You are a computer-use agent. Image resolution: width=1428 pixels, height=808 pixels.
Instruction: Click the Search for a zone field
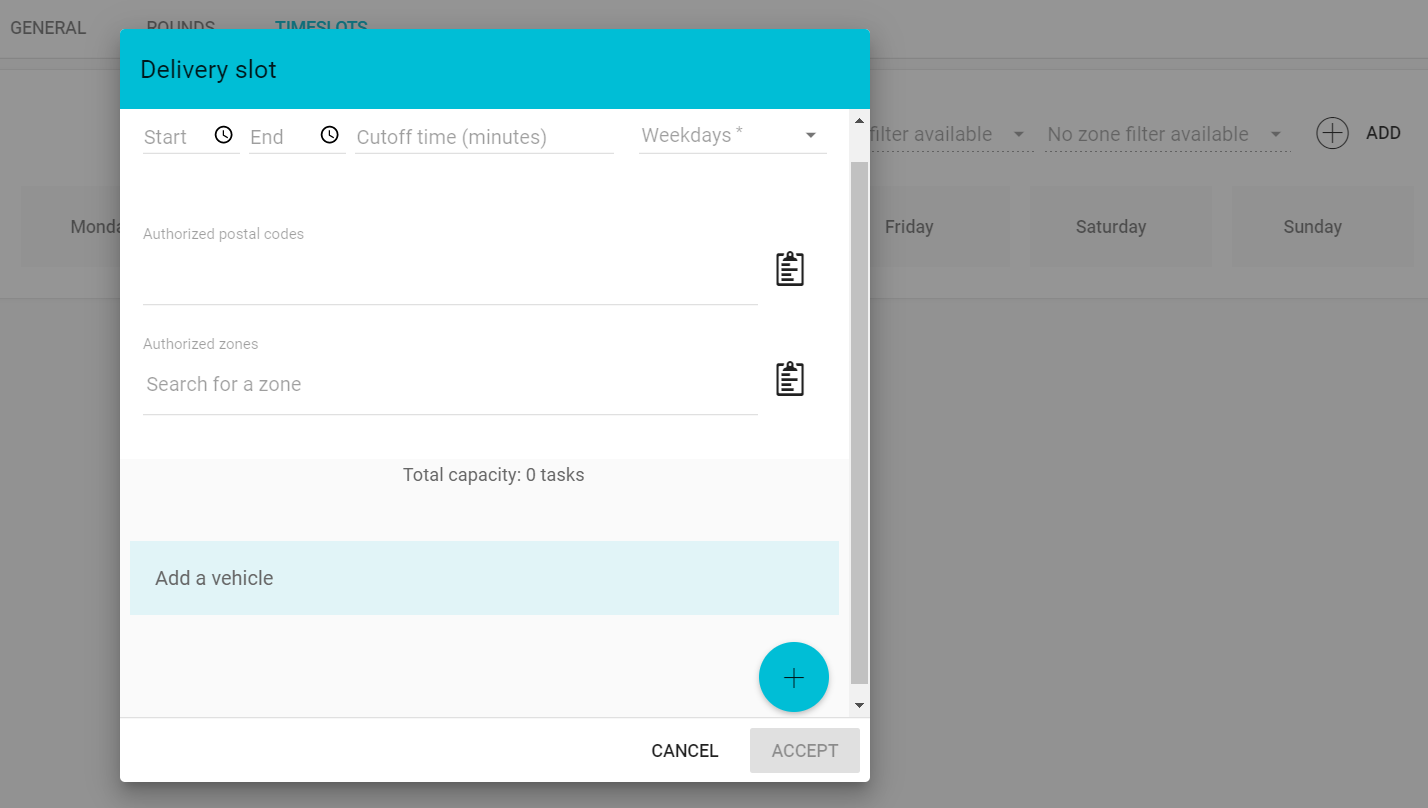pyautogui.click(x=450, y=384)
